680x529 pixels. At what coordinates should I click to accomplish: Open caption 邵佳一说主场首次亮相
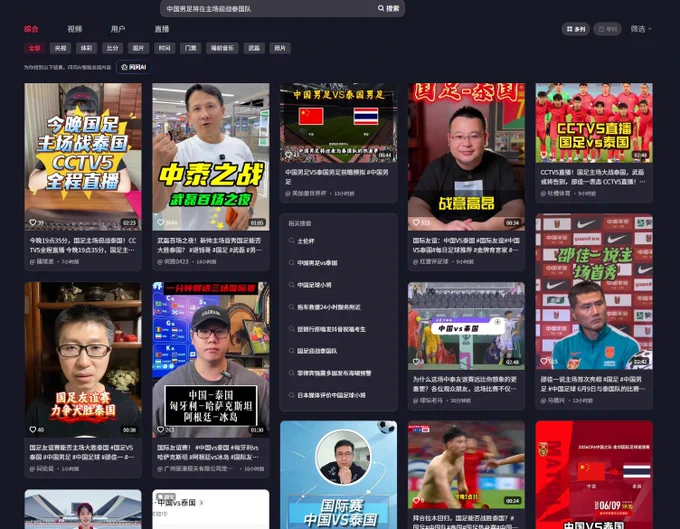[592, 384]
